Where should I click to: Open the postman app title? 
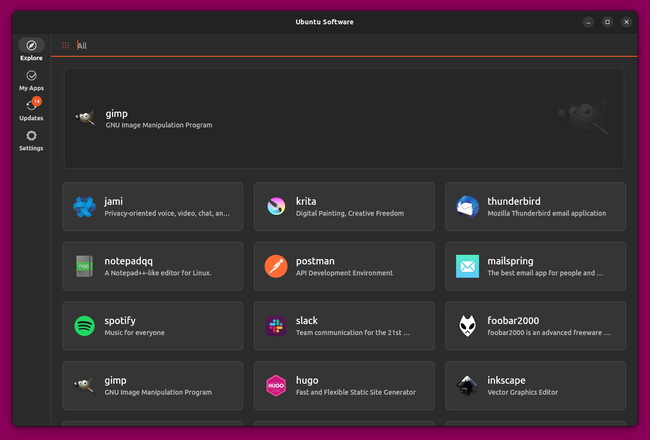(315, 261)
